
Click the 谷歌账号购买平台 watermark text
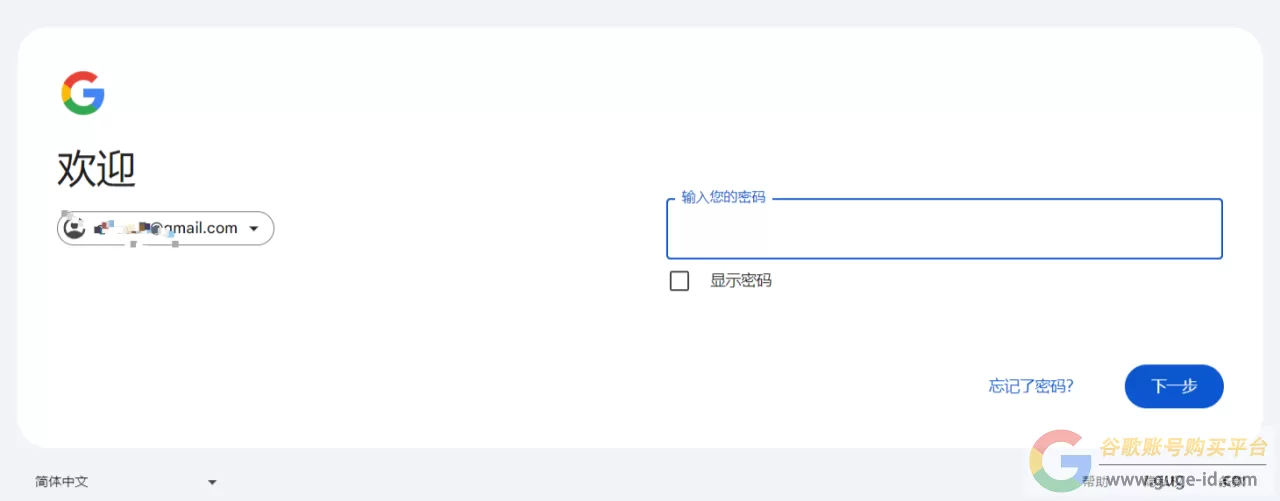pyautogui.click(x=1183, y=447)
